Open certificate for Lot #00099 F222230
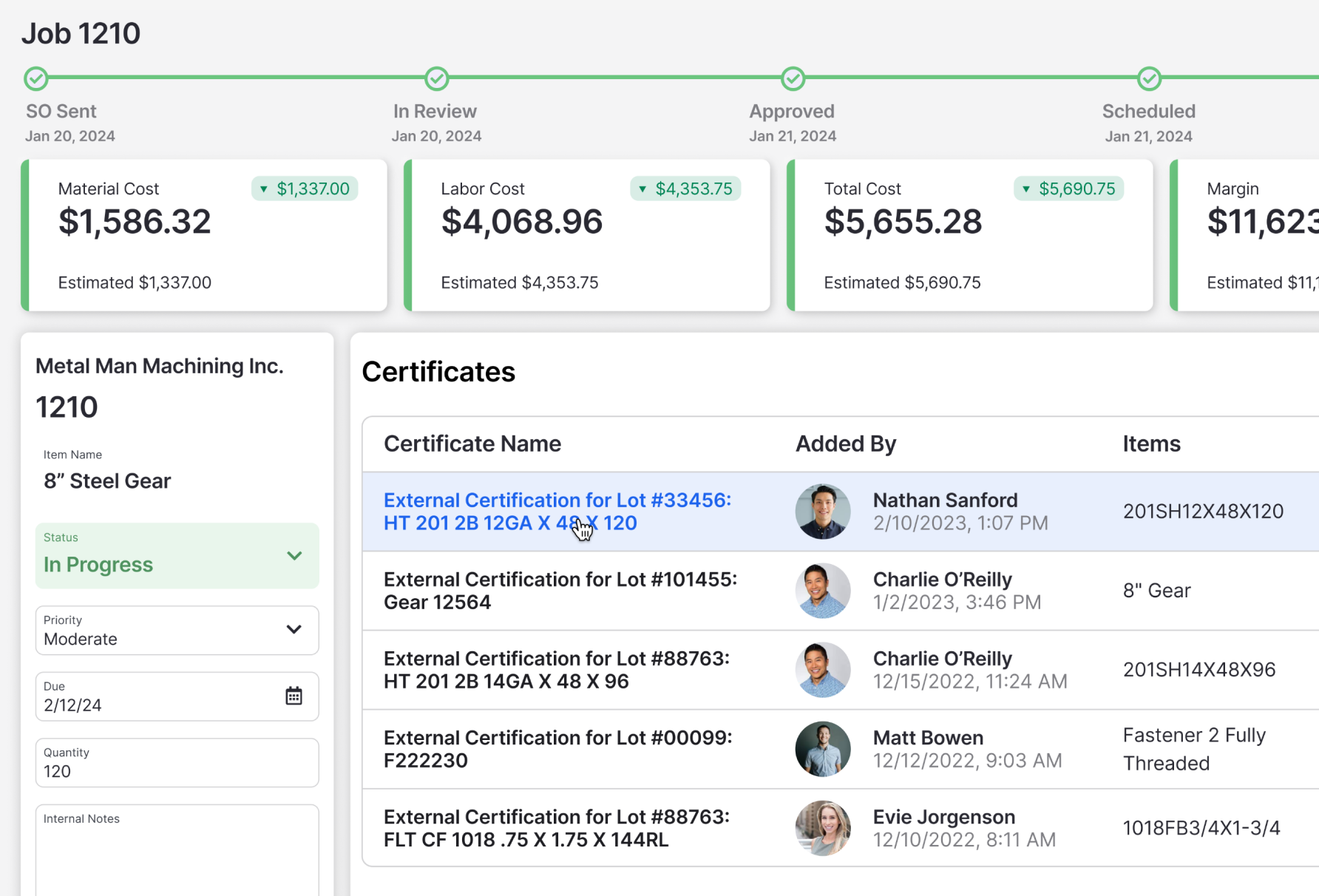The image size is (1319, 896). point(558,749)
